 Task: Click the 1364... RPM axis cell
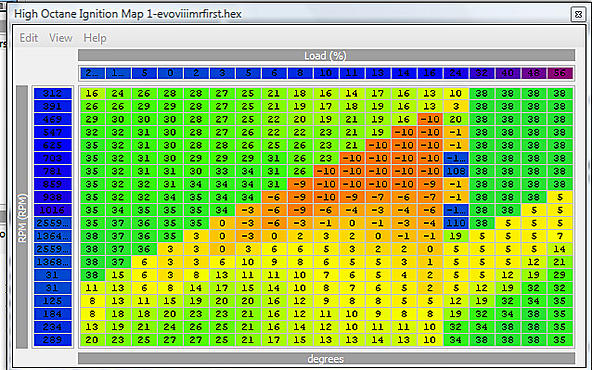(x=52, y=236)
